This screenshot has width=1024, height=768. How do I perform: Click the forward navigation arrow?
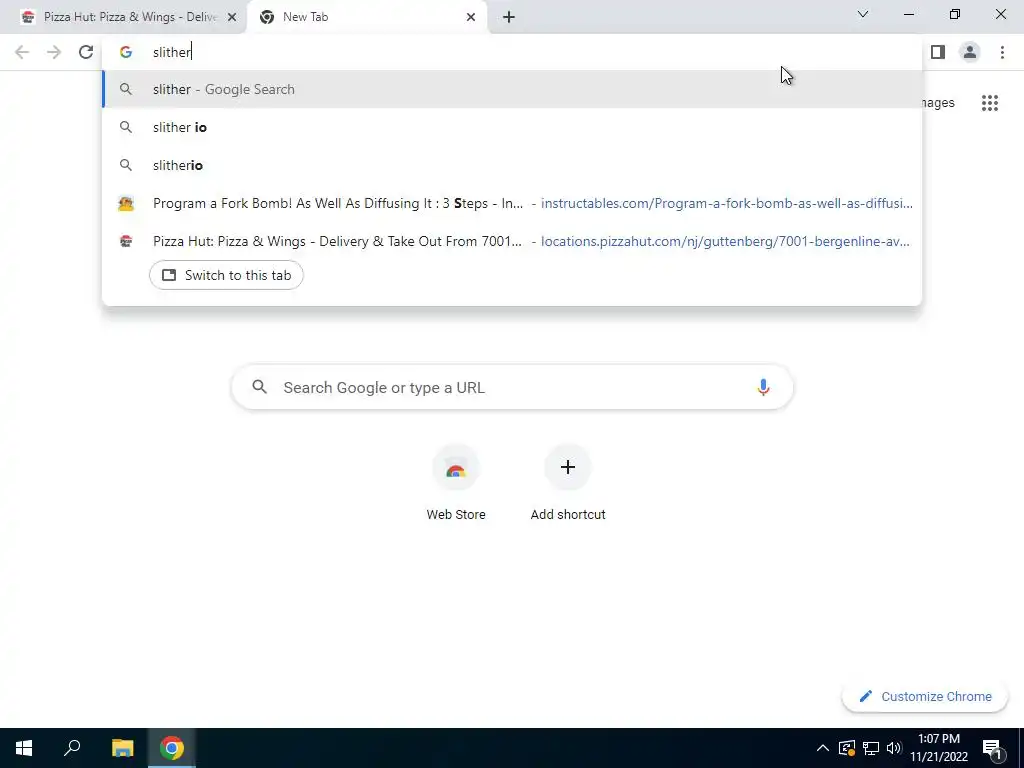point(54,52)
